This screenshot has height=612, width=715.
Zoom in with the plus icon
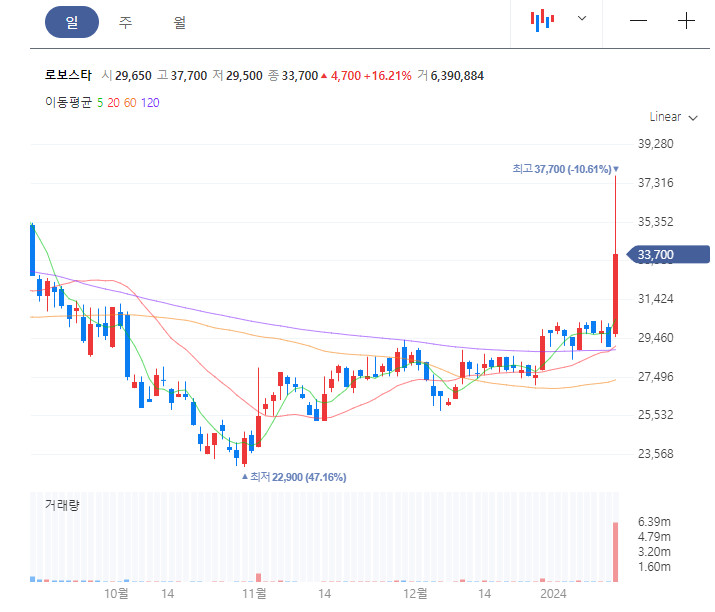click(686, 21)
